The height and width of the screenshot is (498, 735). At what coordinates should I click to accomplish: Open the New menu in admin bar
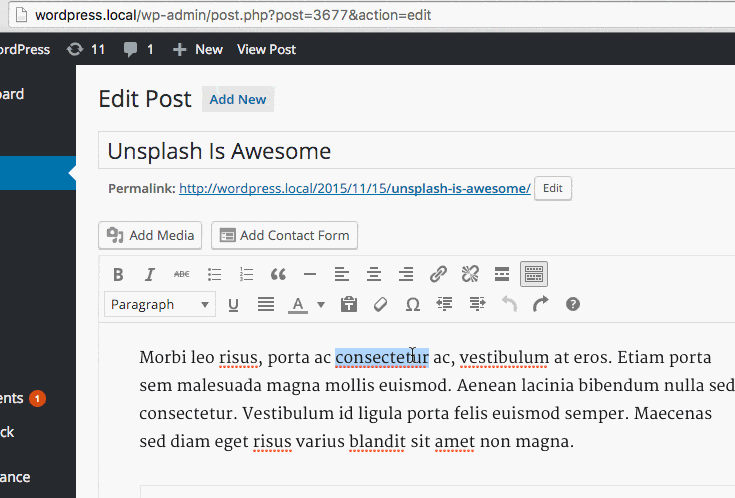tap(198, 49)
